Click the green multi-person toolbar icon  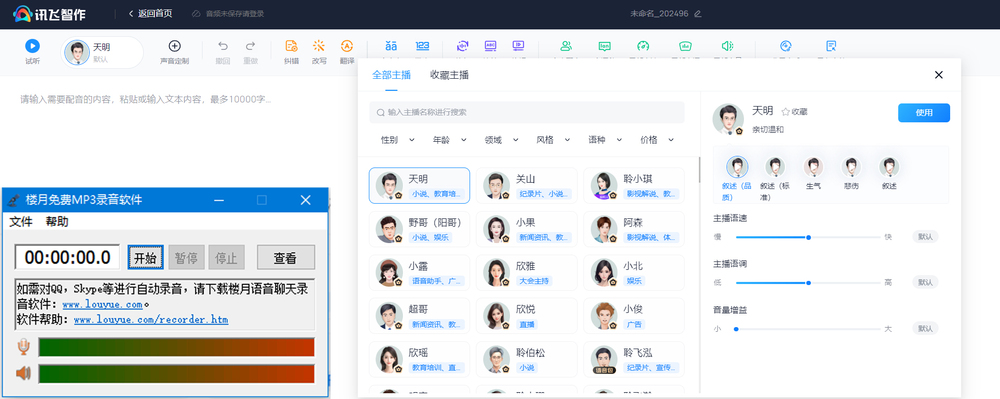point(566,46)
